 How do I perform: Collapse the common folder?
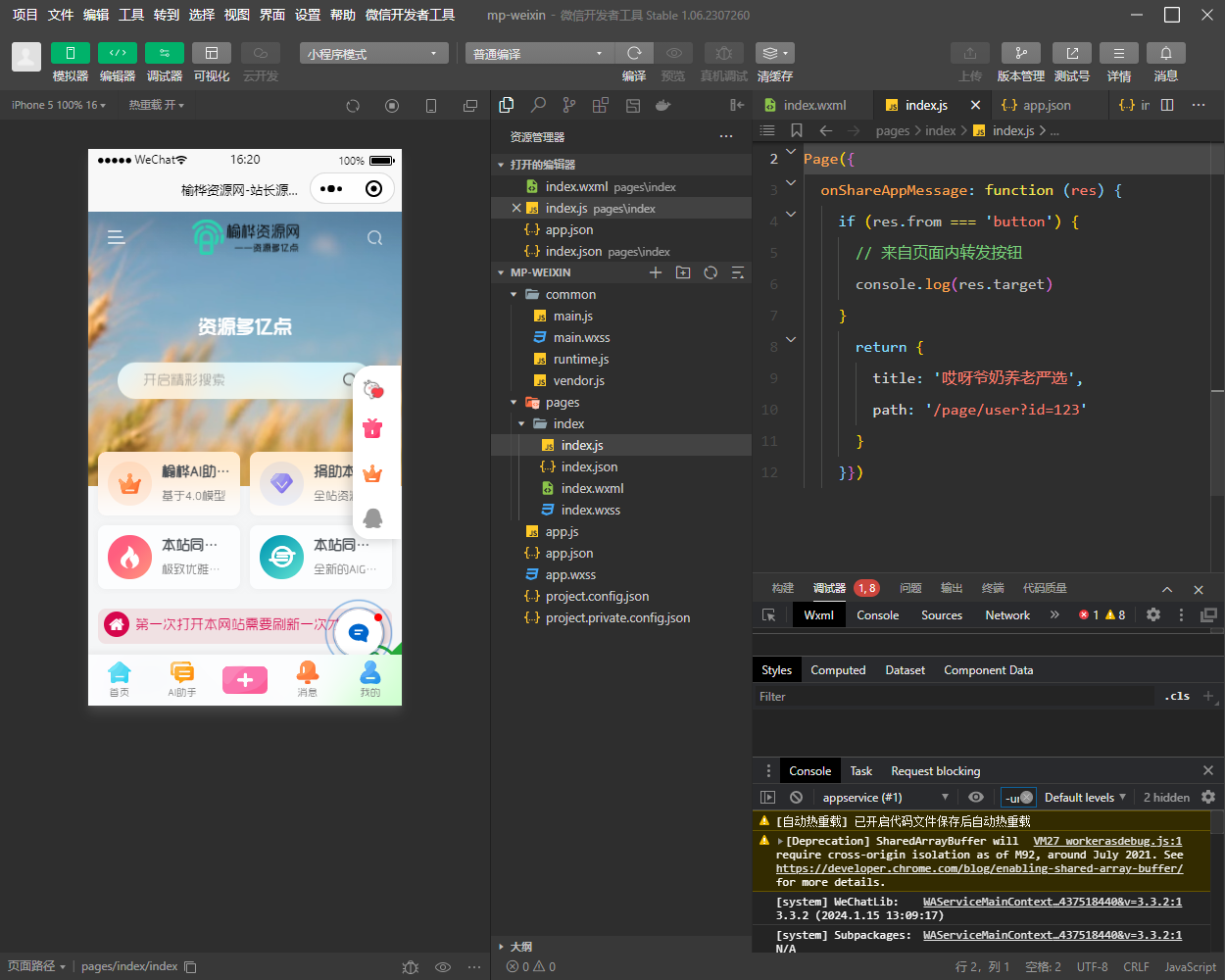coord(621,294)
